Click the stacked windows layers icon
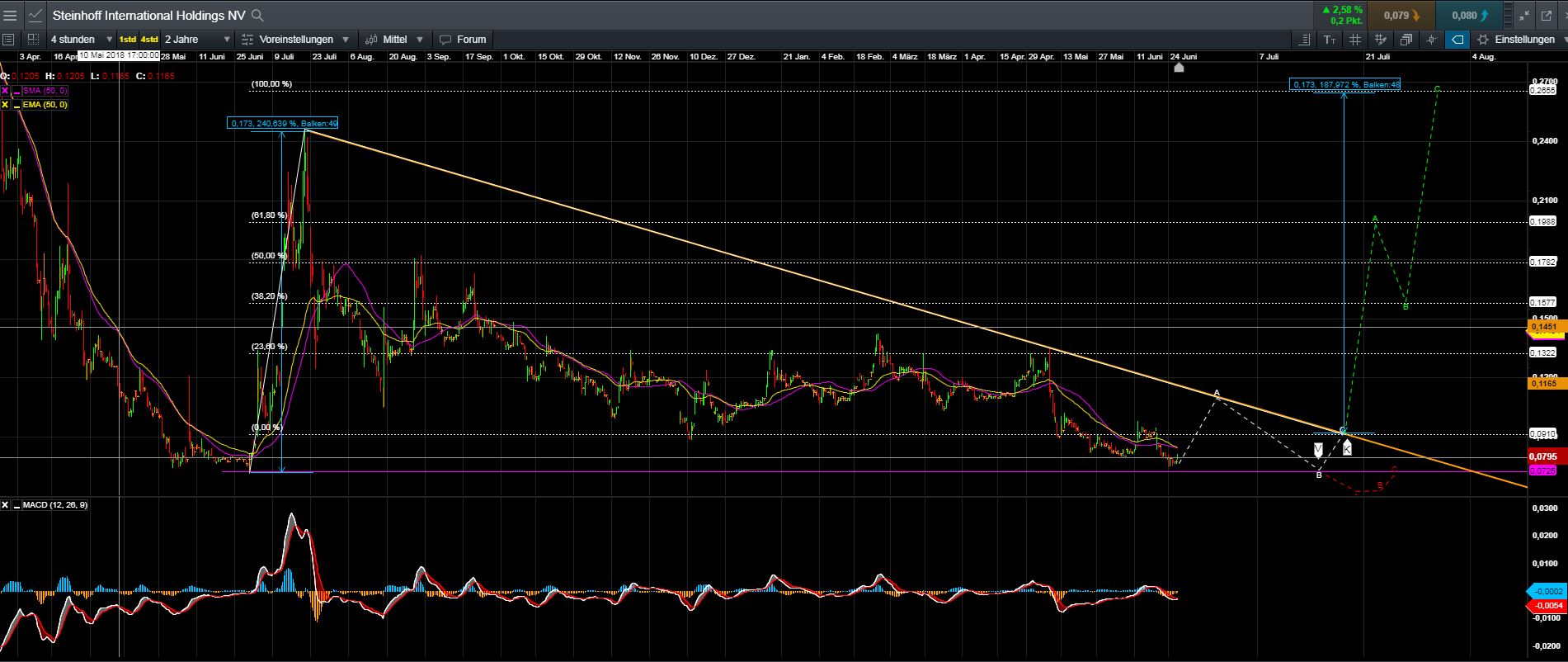This screenshot has height=662, width=1568. (1406, 39)
